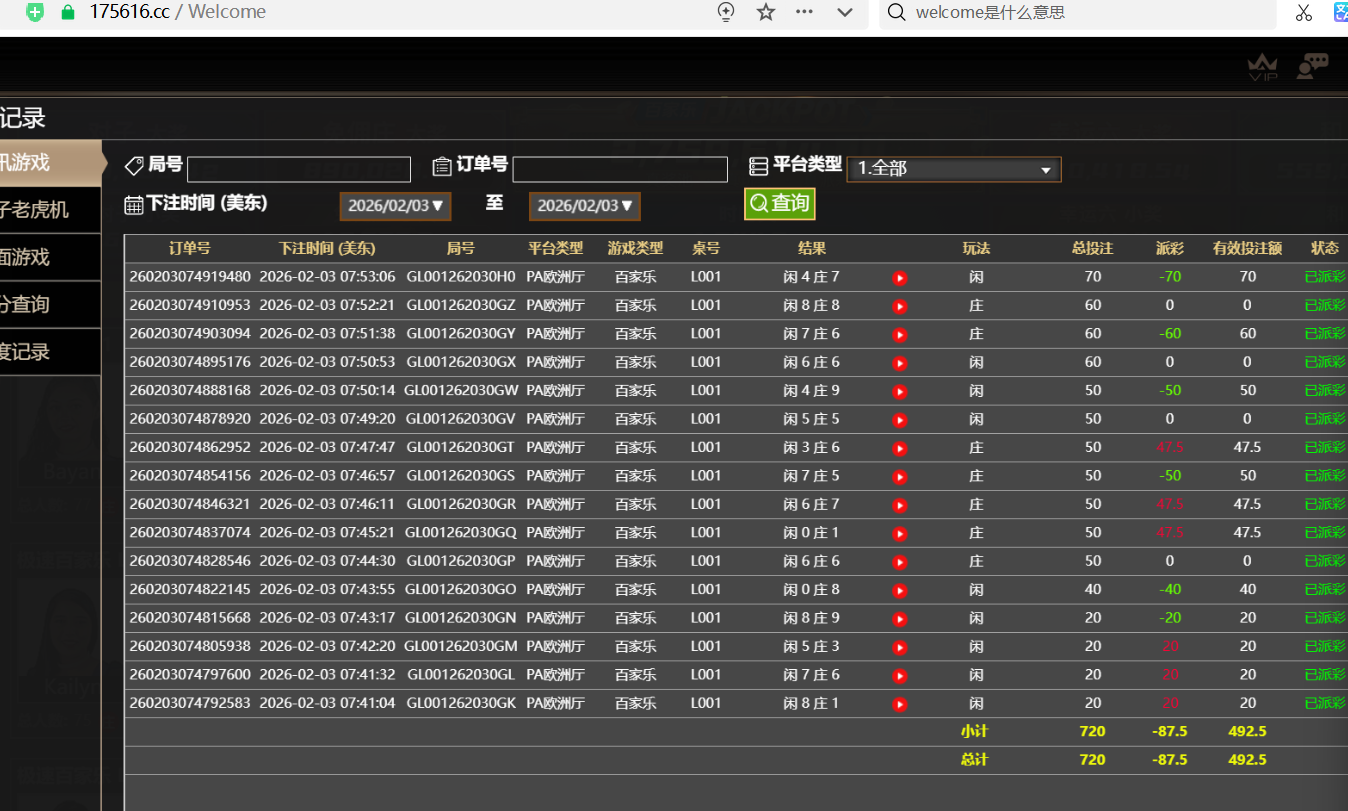Select the 子老虎机 sidebar tab
1348x811 pixels.
click(x=50, y=209)
